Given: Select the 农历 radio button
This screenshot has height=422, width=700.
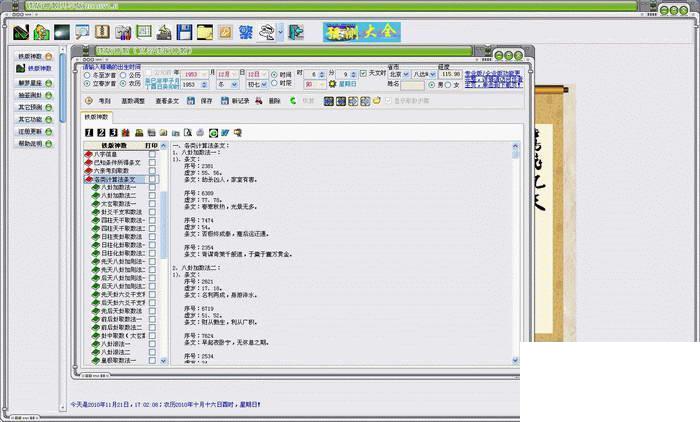Looking at the screenshot, I should 123,84.
